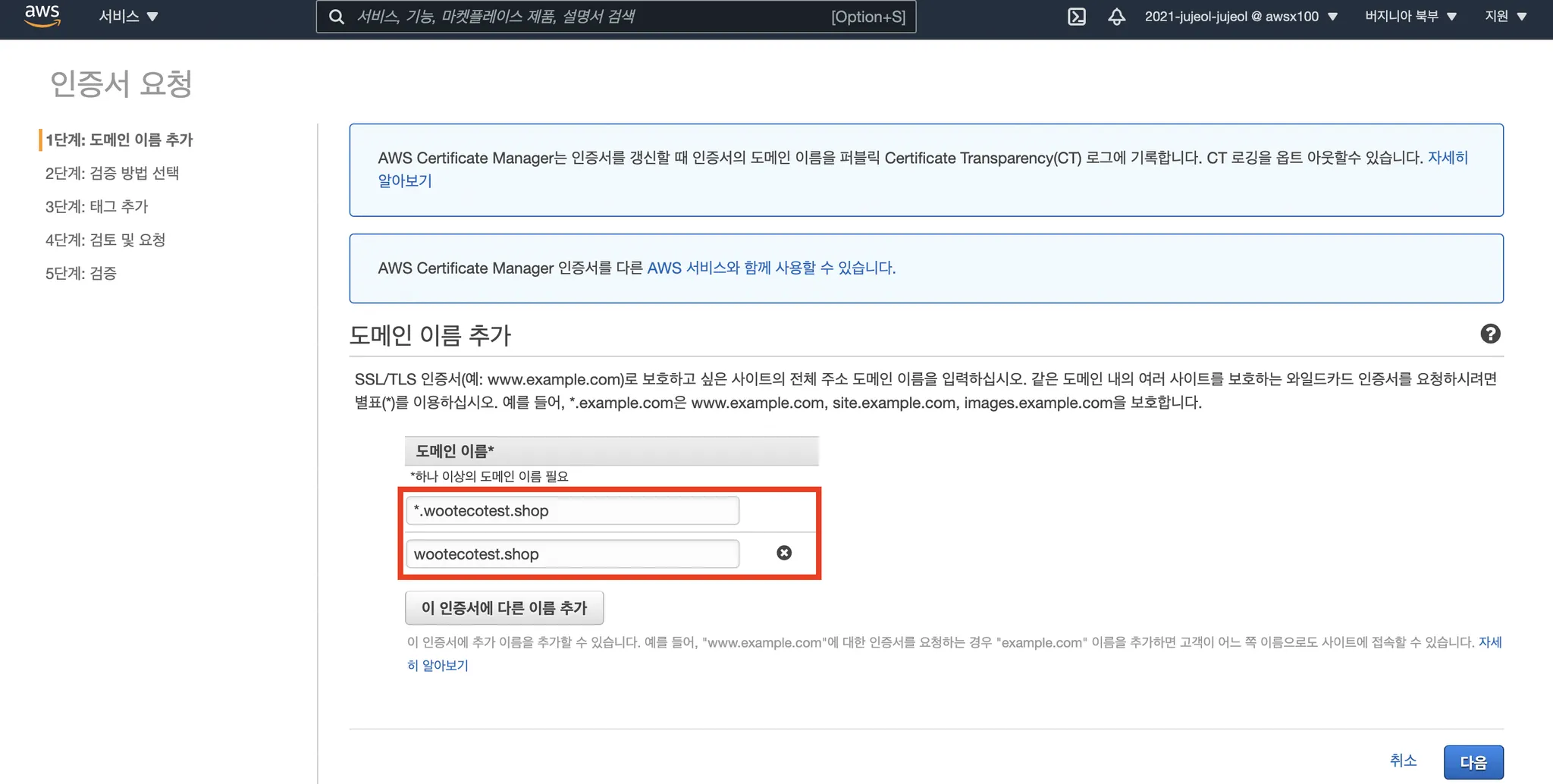Open the notifications bell

[1116, 17]
